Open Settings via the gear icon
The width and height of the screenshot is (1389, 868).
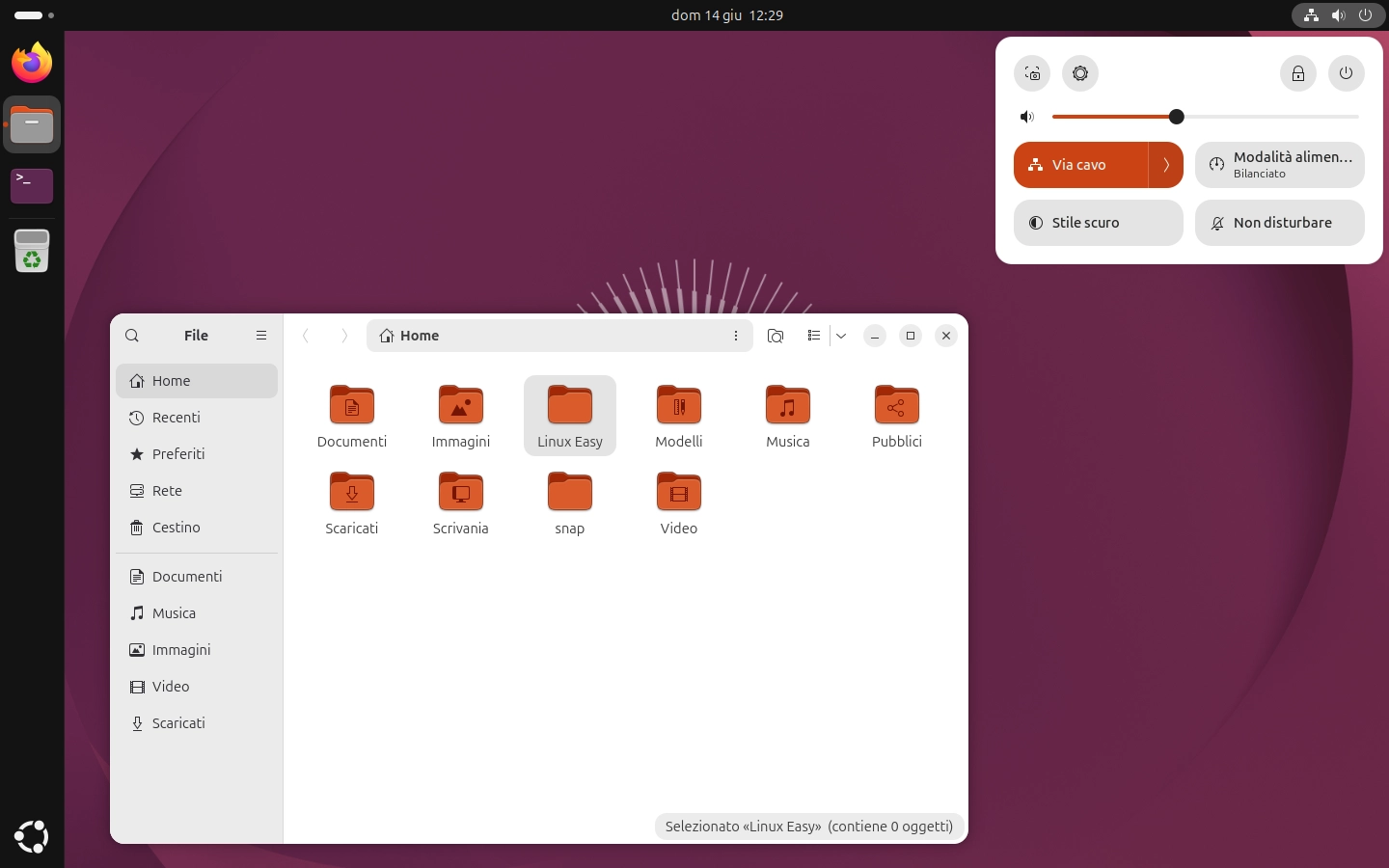1080,73
